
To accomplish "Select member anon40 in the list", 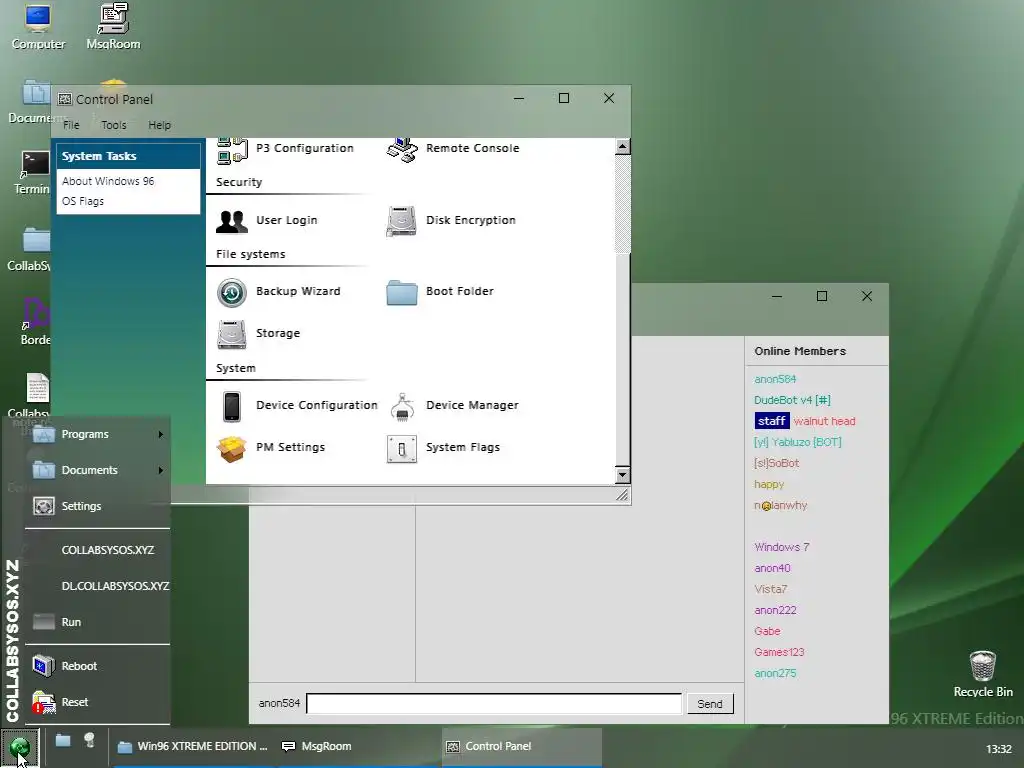I will [773, 568].
